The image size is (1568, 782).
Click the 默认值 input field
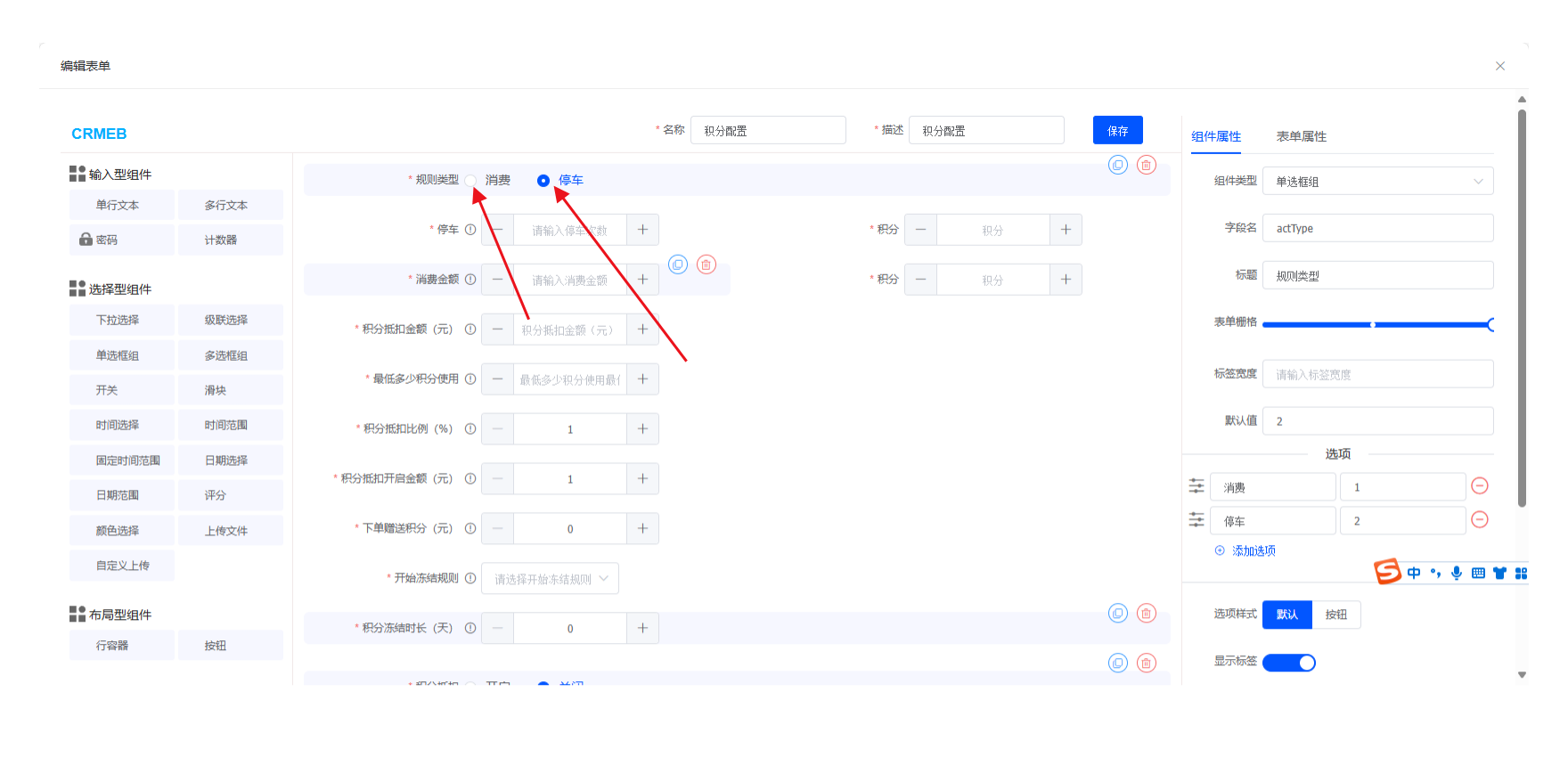1378,421
